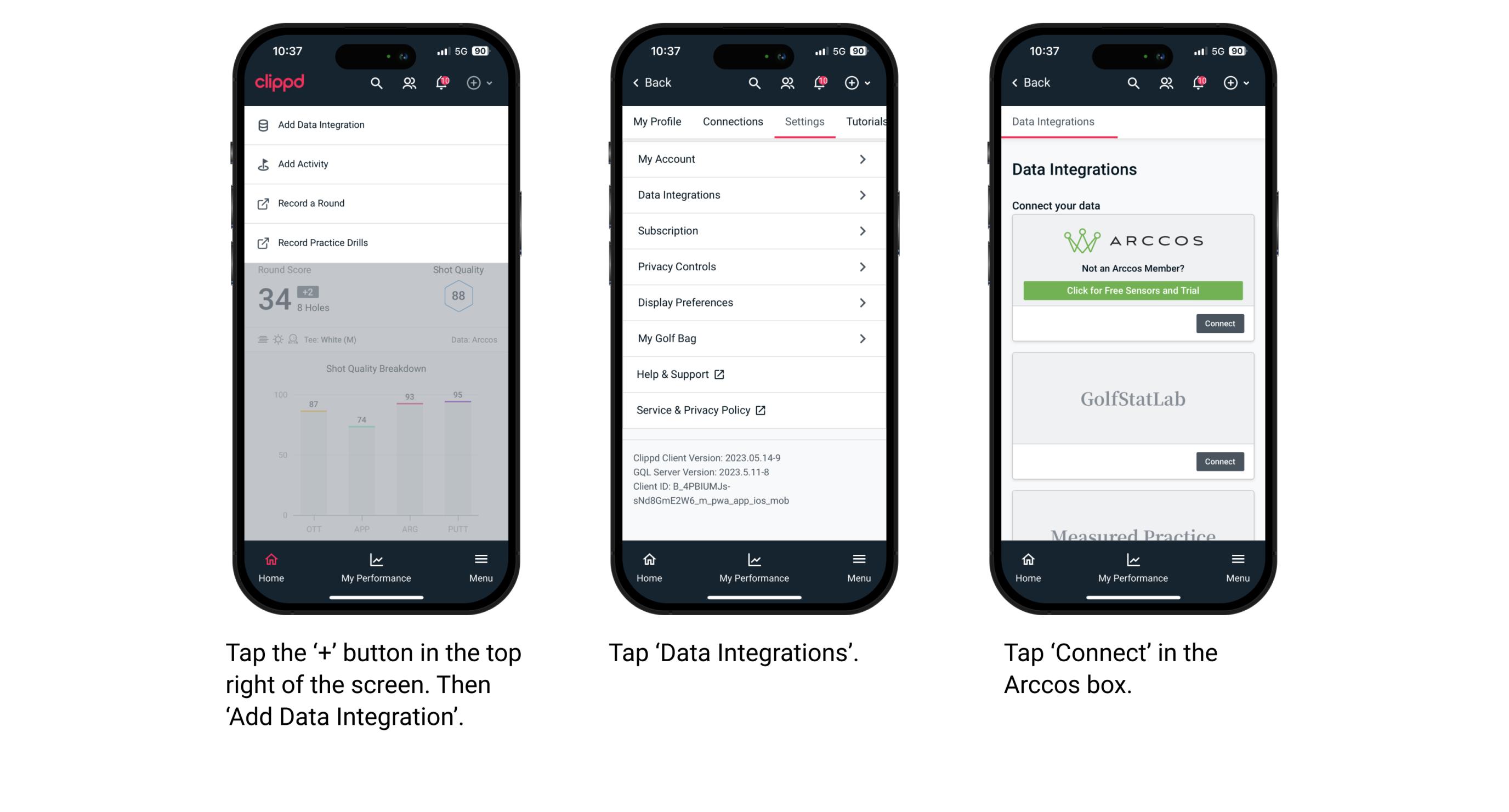1509x812 pixels.
Task: Tap the search magnifier icon
Action: point(375,83)
